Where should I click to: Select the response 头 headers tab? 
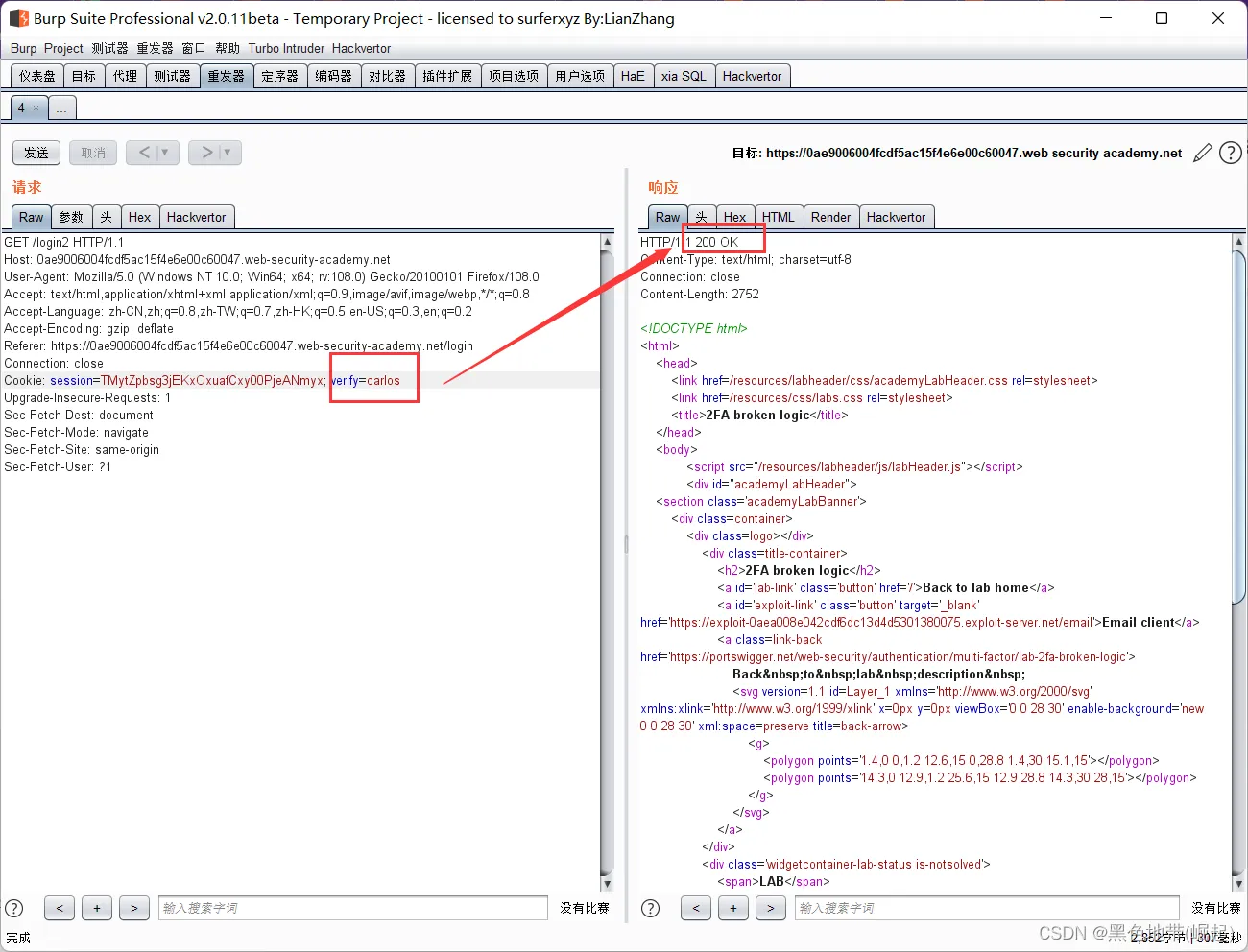click(702, 217)
